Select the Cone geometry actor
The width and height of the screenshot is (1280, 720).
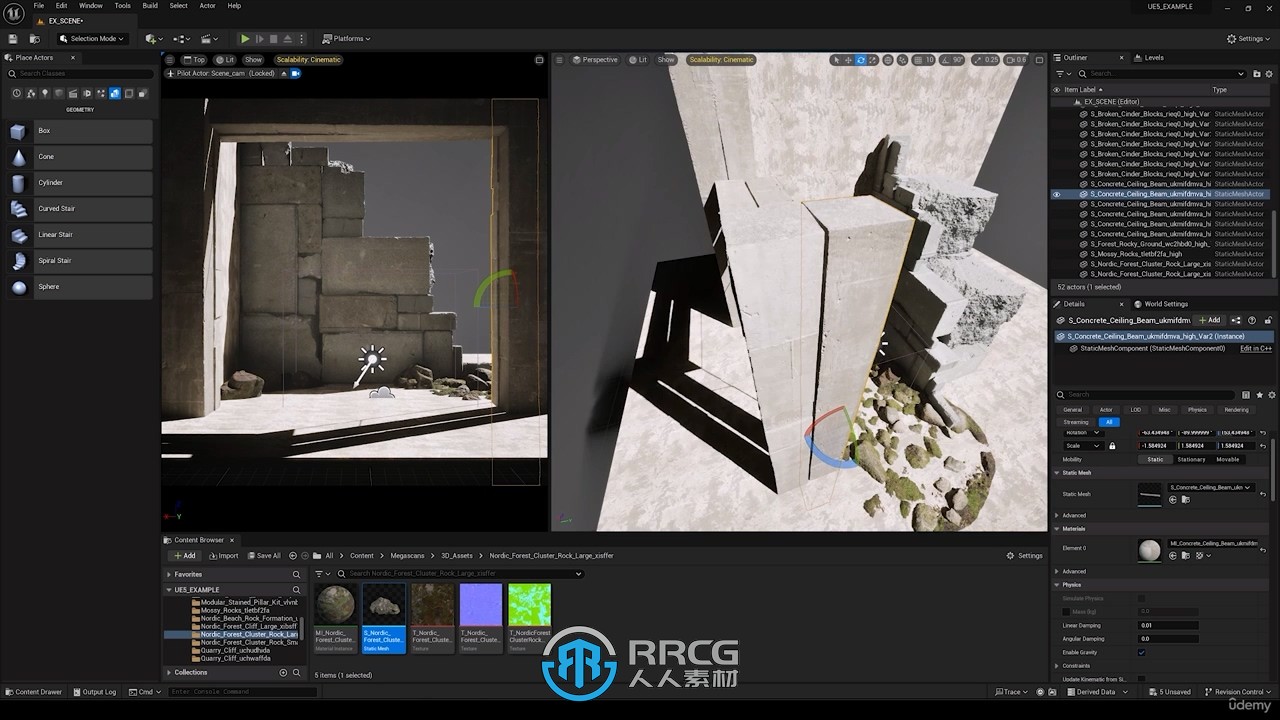tap(79, 157)
